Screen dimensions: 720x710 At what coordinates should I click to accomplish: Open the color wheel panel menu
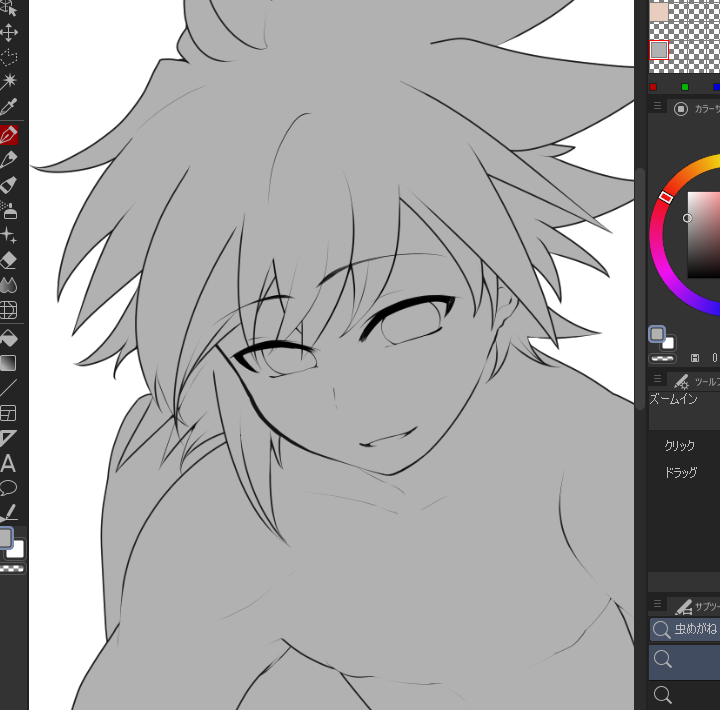tap(658, 107)
